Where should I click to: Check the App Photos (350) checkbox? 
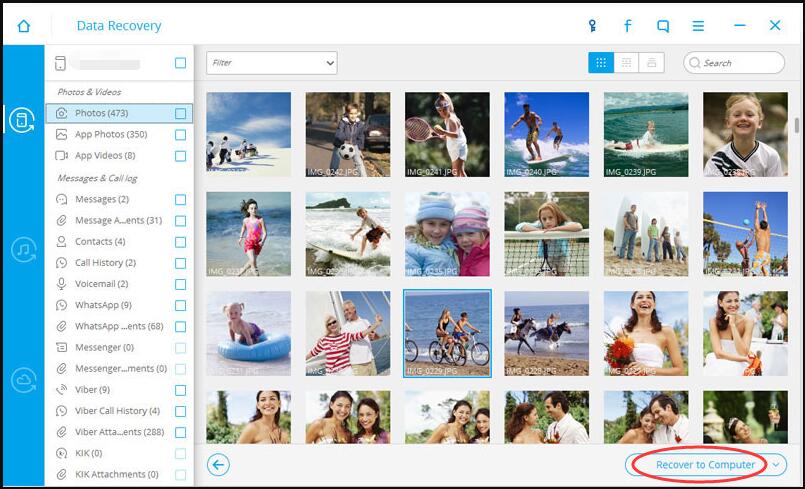[x=180, y=135]
